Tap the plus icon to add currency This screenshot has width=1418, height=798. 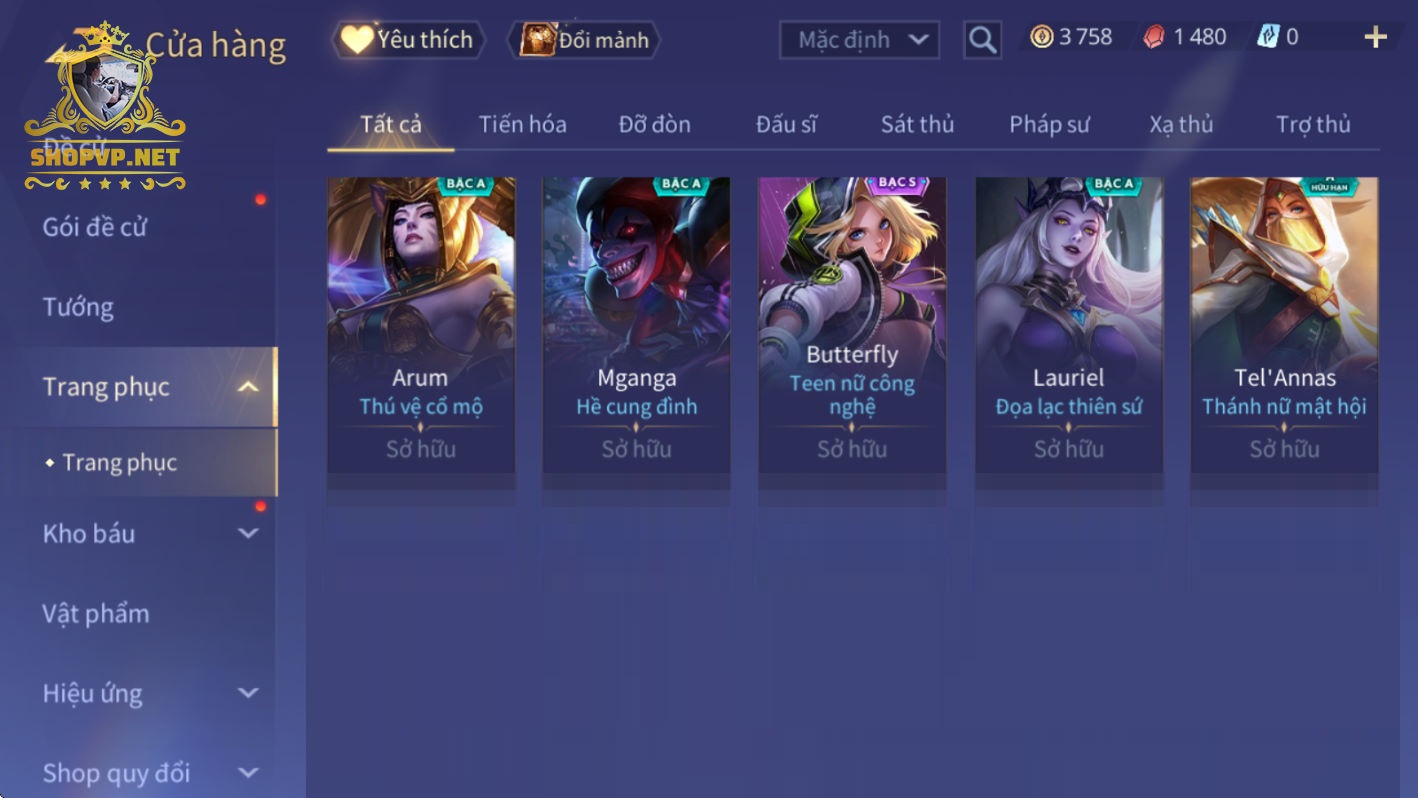(x=1376, y=37)
